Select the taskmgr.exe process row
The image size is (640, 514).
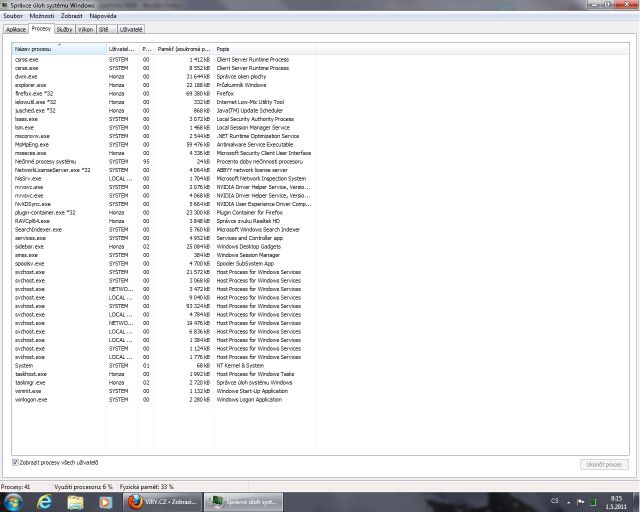click(163, 383)
